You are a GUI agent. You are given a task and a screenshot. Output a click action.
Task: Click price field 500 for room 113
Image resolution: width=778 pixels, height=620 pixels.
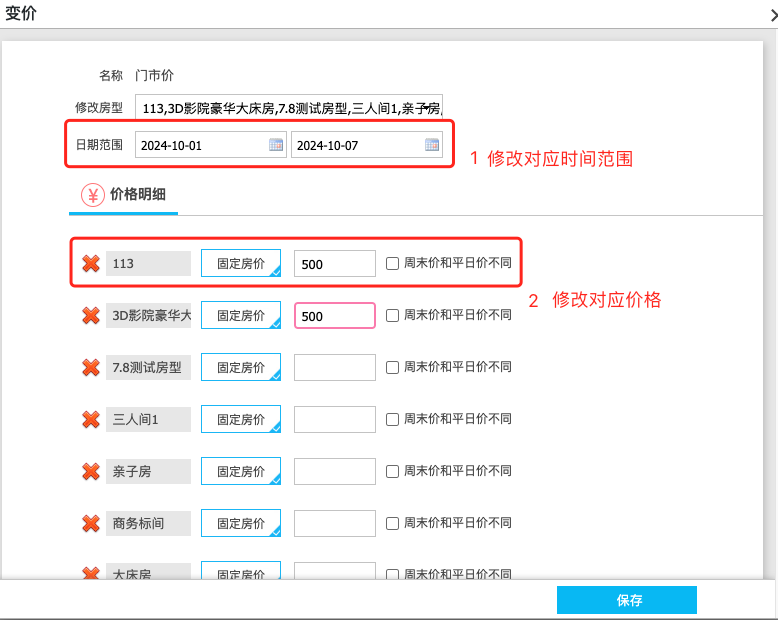335,263
